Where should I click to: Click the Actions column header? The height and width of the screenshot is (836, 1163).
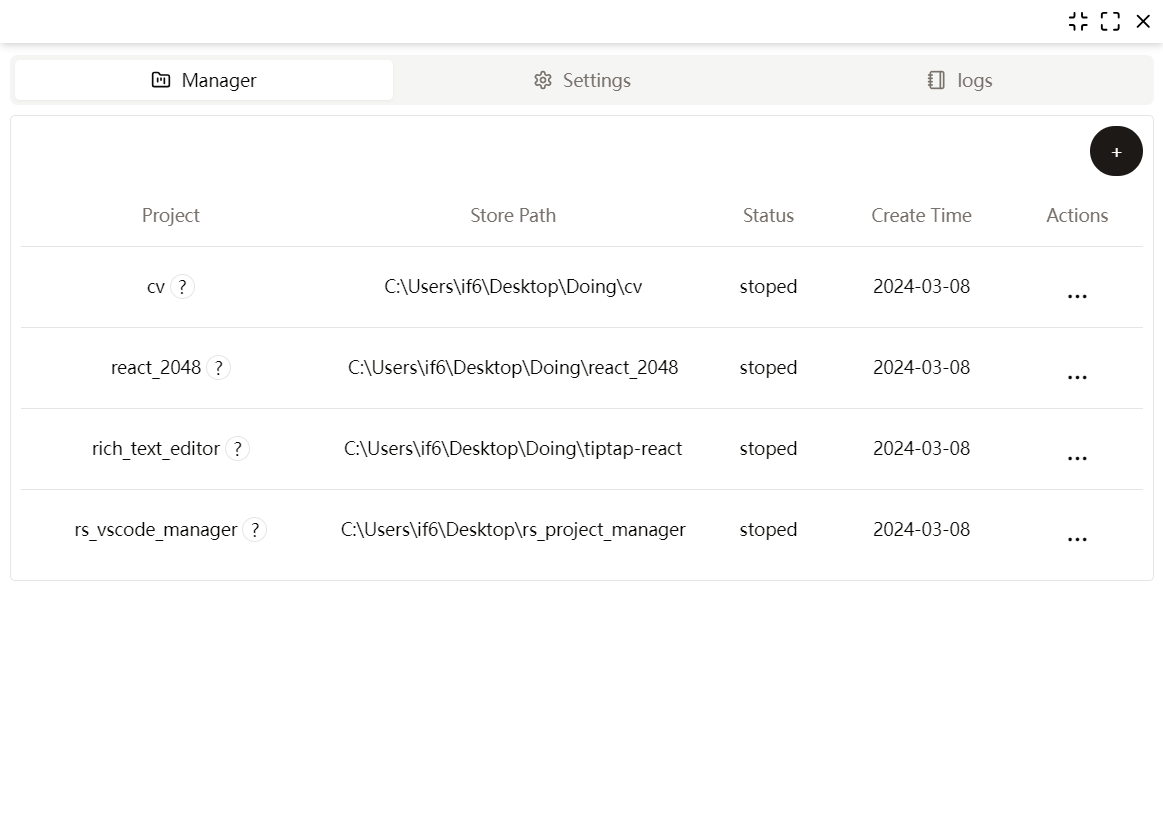tap(1077, 215)
